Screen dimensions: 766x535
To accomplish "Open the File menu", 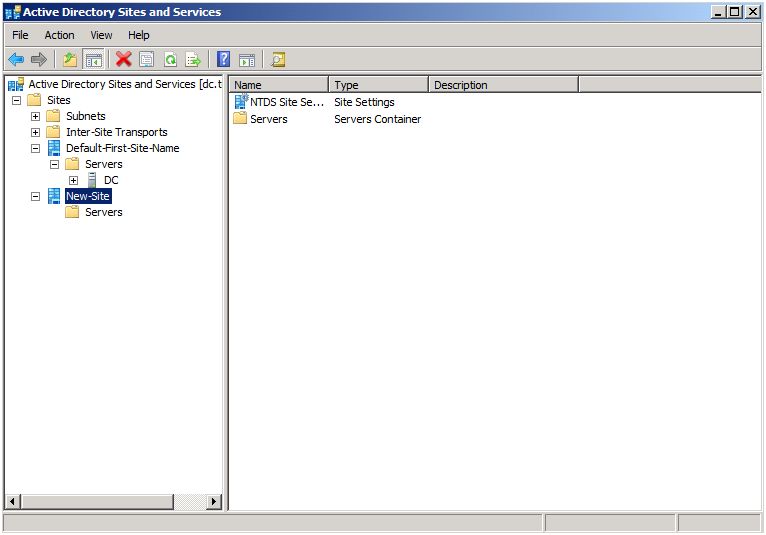I will point(20,35).
